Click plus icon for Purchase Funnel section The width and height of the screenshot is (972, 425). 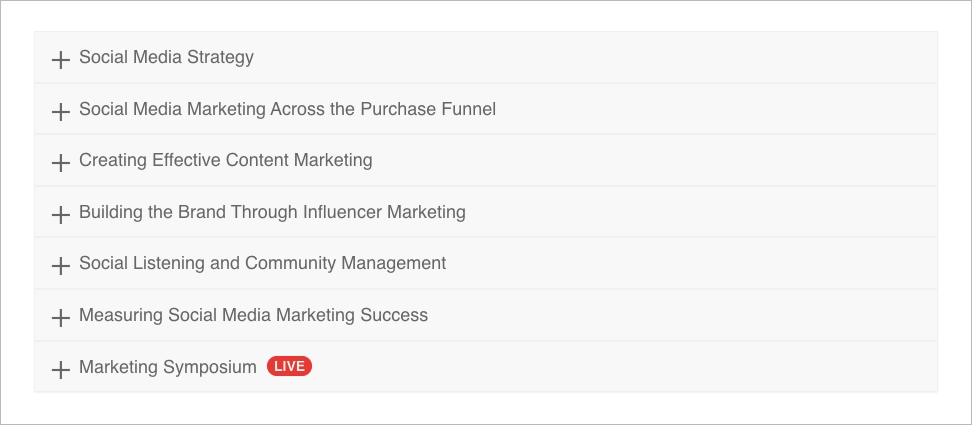point(60,110)
